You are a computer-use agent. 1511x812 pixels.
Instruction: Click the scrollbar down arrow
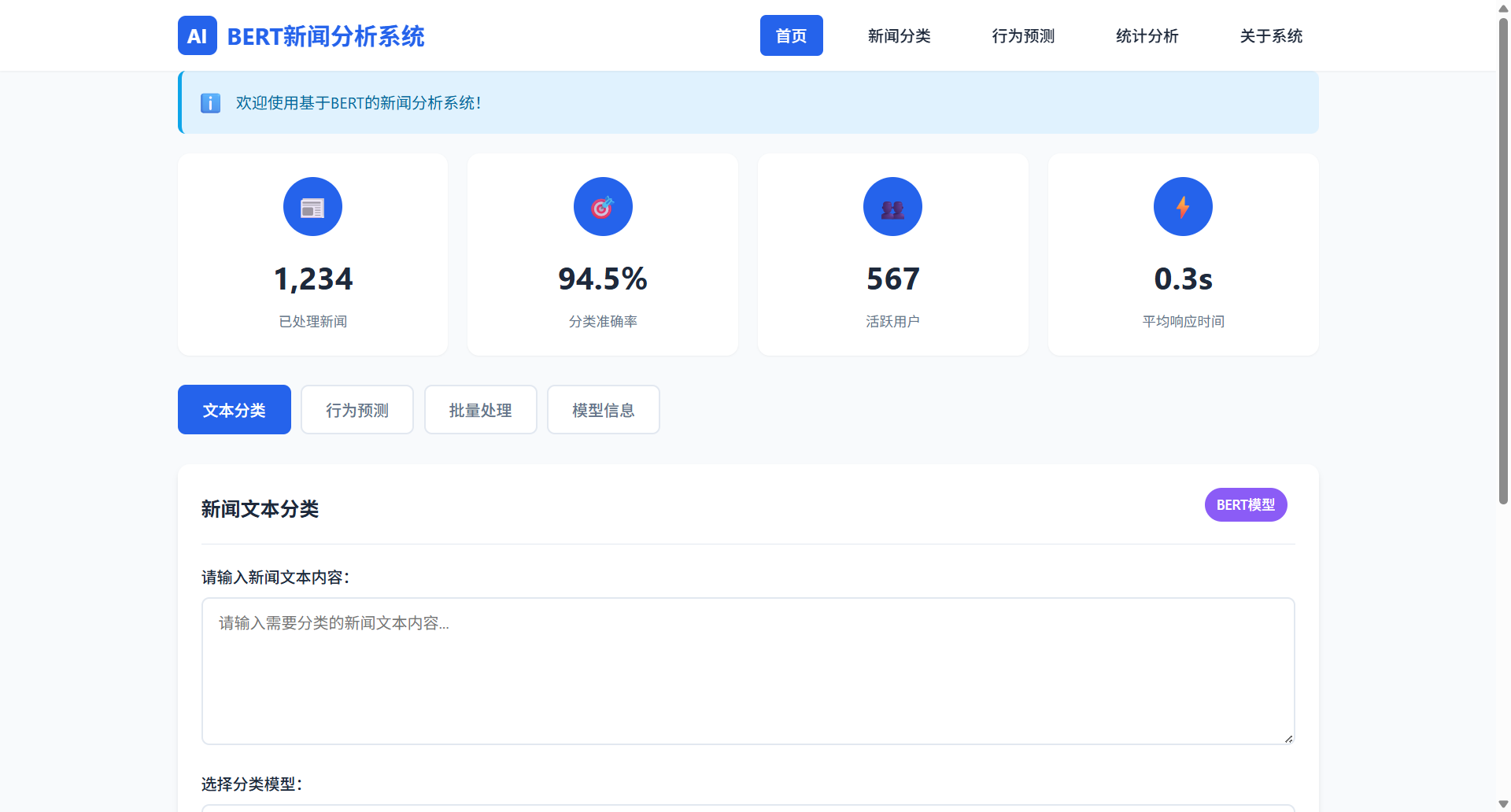(1503, 804)
